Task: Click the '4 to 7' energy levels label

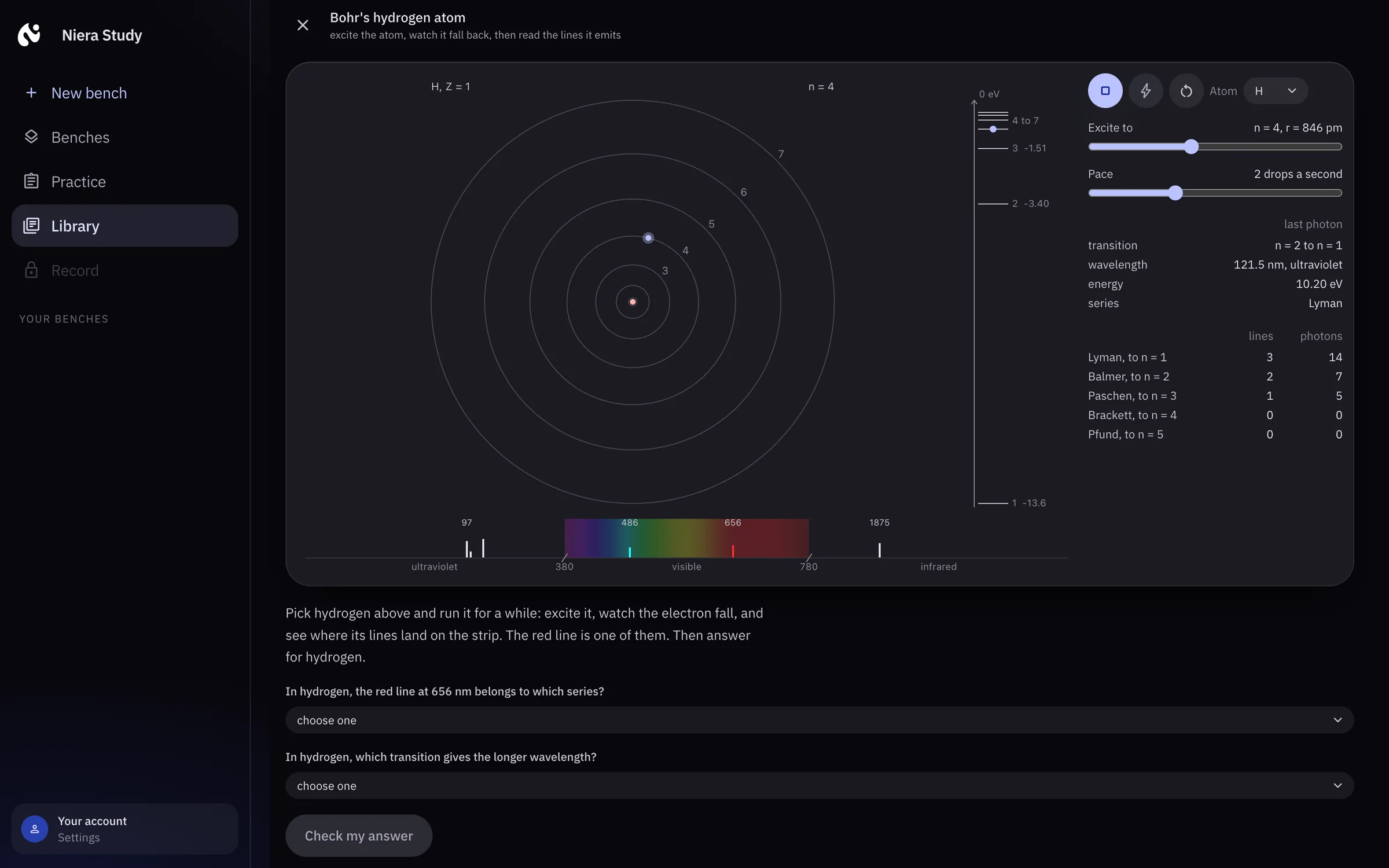Action: point(1025,120)
